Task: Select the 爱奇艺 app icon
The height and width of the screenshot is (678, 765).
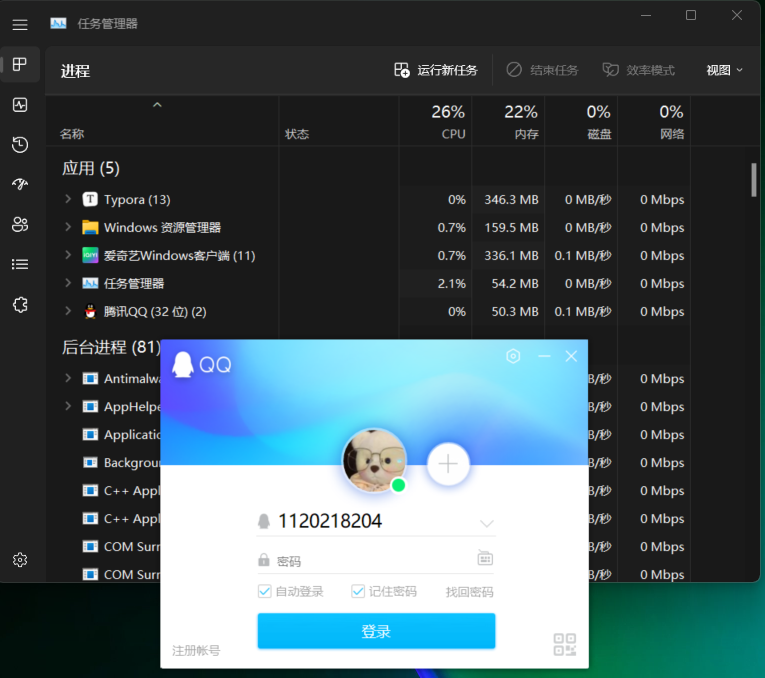Action: coord(90,255)
